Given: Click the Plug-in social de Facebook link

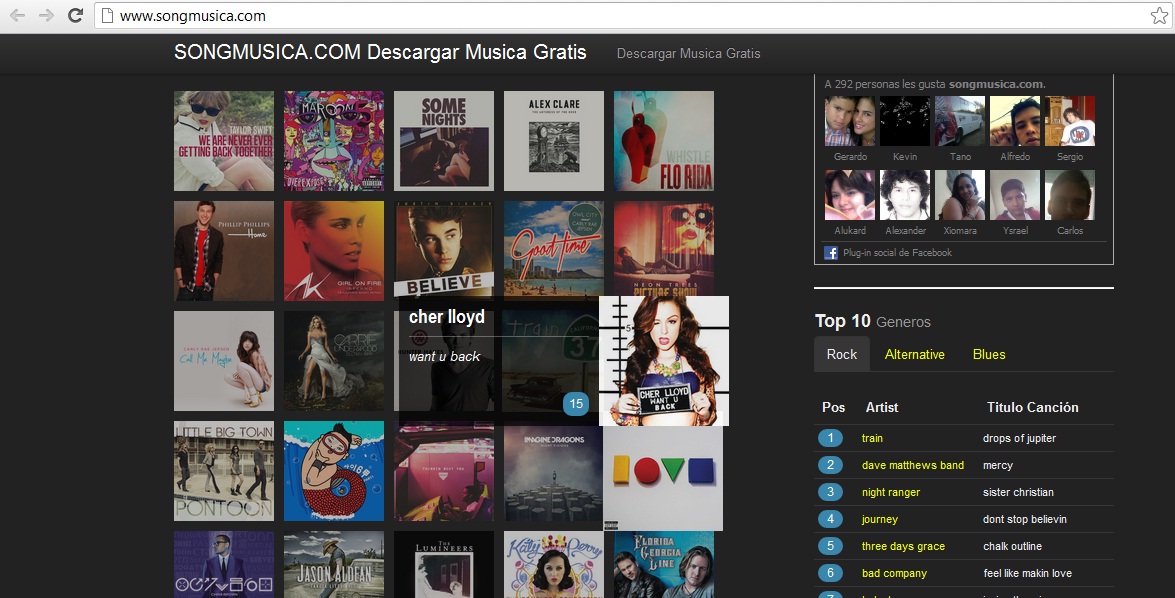Looking at the screenshot, I should pyautogui.click(x=897, y=253).
